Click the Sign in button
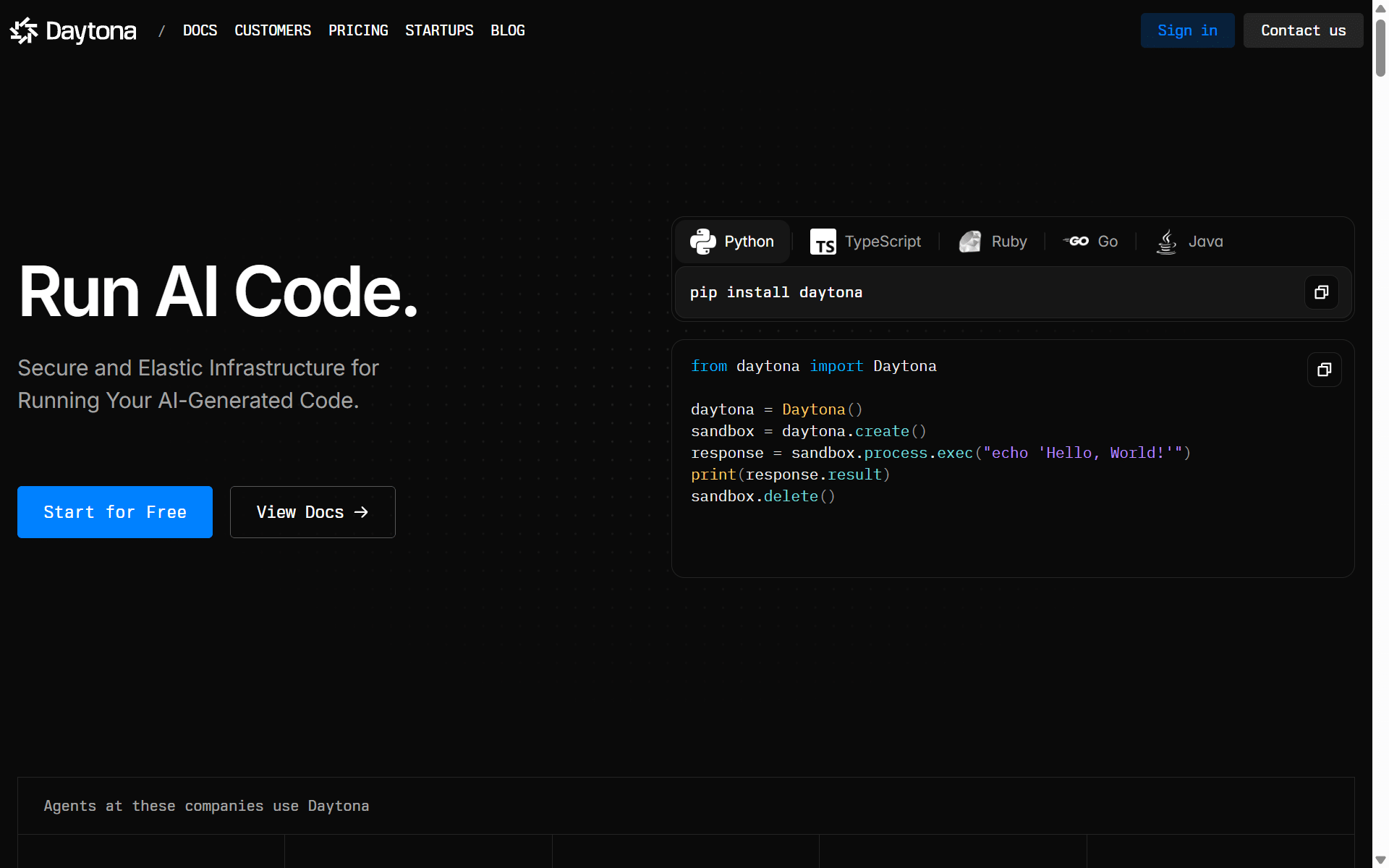This screenshot has width=1389, height=868. point(1187,30)
